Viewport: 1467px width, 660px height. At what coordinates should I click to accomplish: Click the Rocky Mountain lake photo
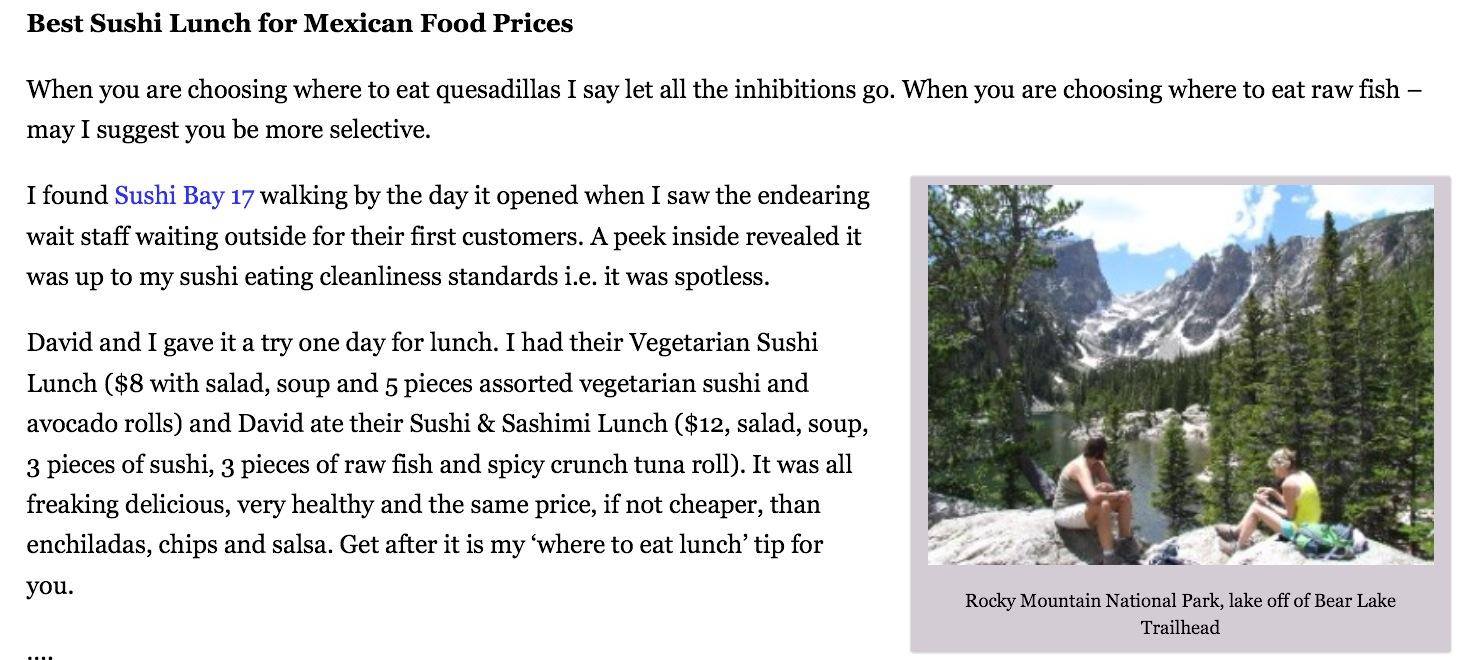[x=1180, y=374]
